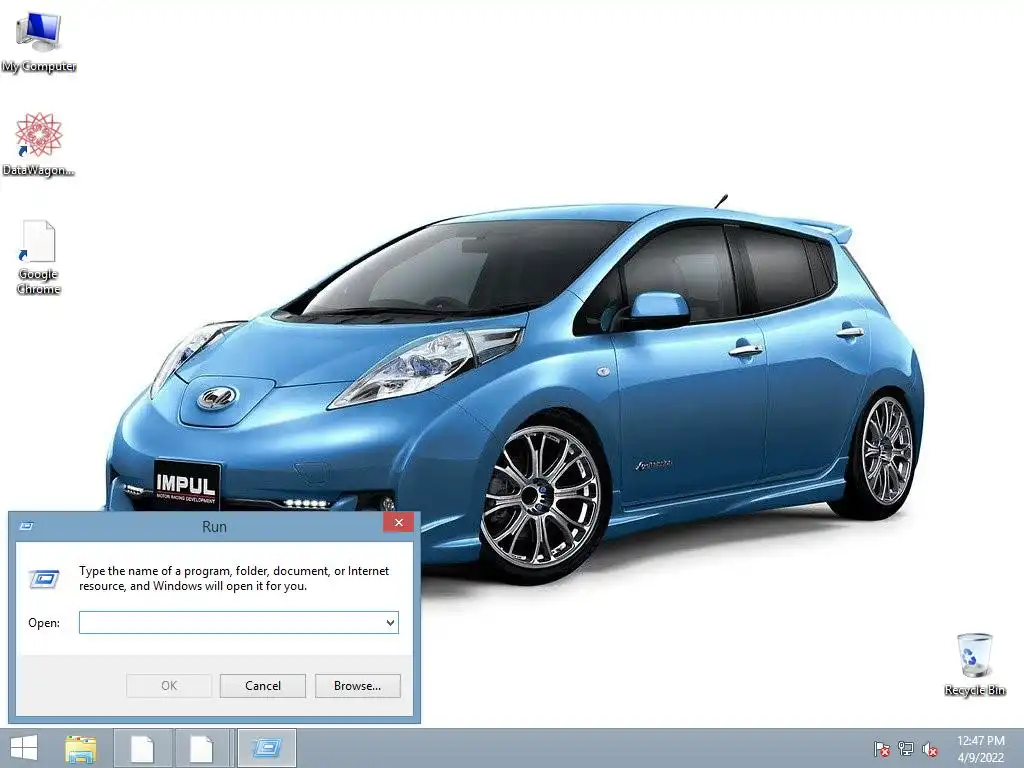Open File Explorer from the taskbar

click(x=81, y=749)
